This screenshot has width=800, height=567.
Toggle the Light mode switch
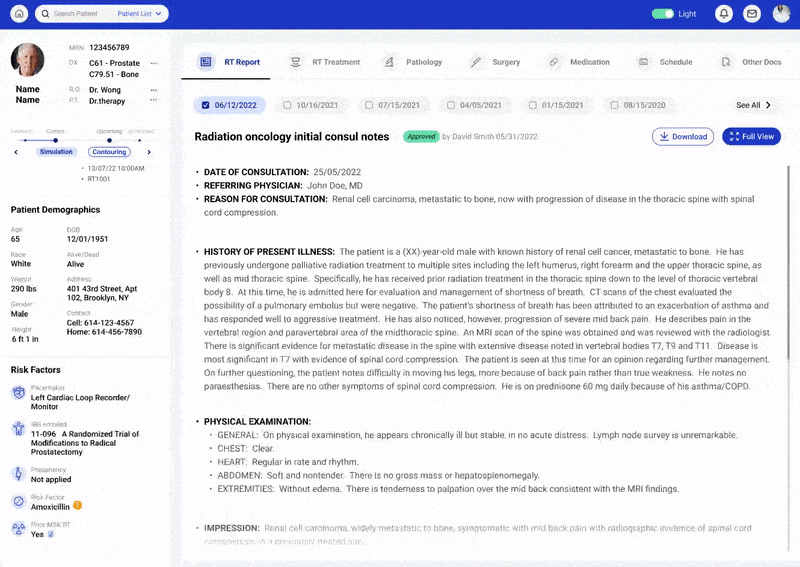[663, 14]
